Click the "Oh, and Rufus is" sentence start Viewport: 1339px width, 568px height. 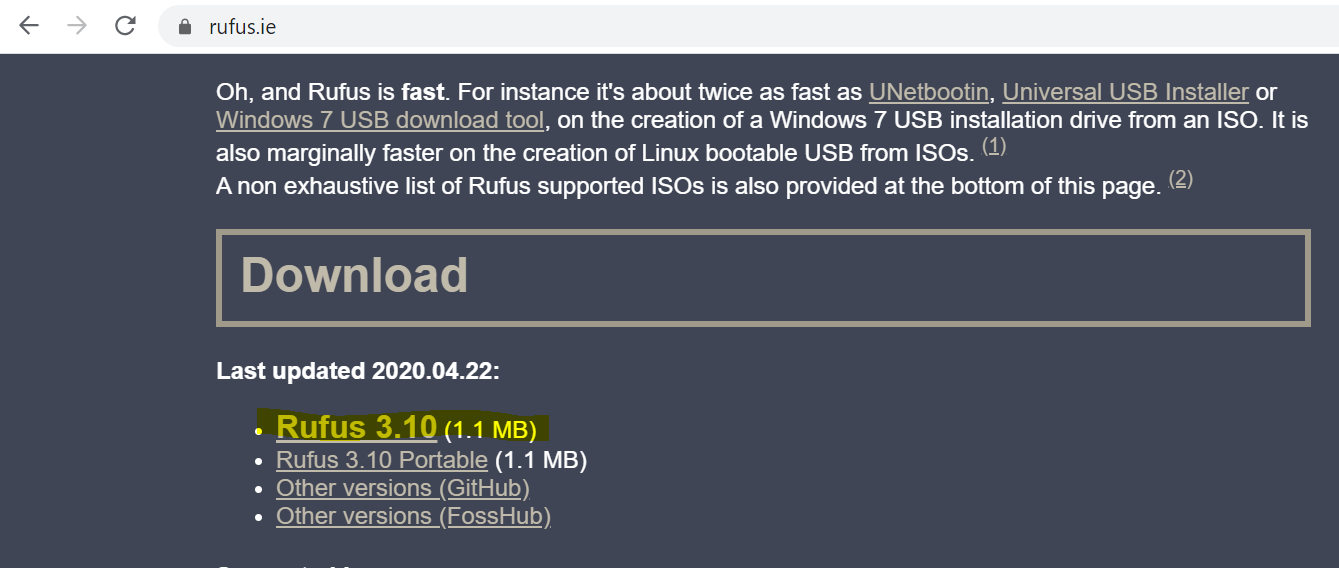[305, 93]
